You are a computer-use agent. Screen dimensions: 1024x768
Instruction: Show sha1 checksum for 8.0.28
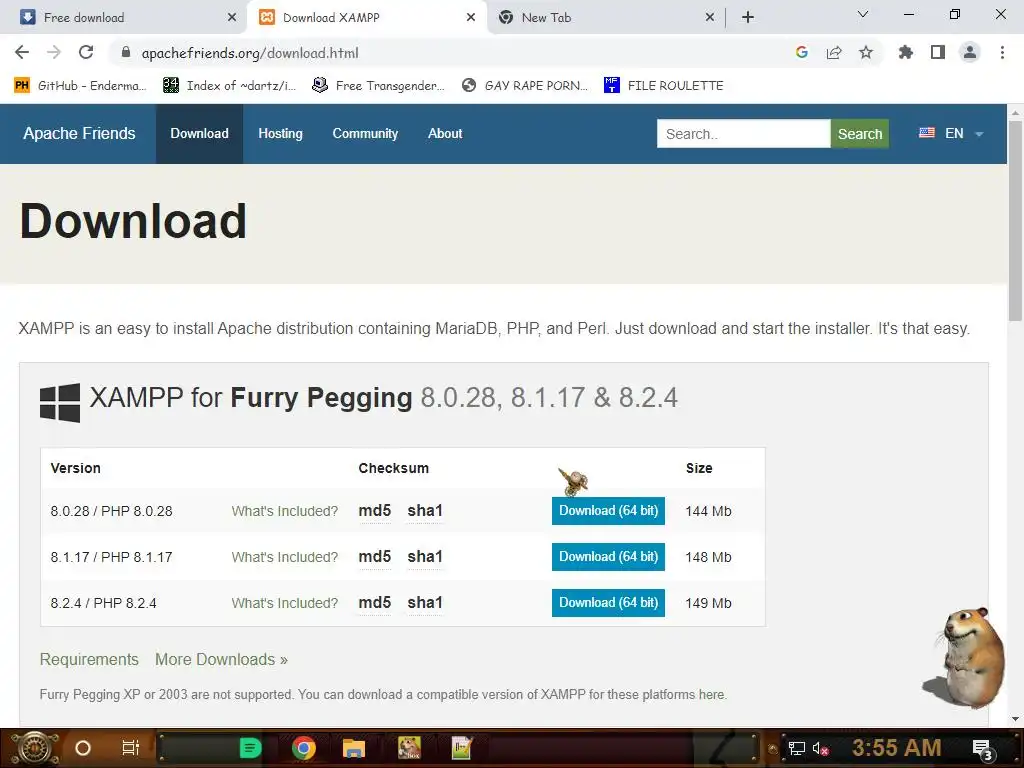coord(425,511)
